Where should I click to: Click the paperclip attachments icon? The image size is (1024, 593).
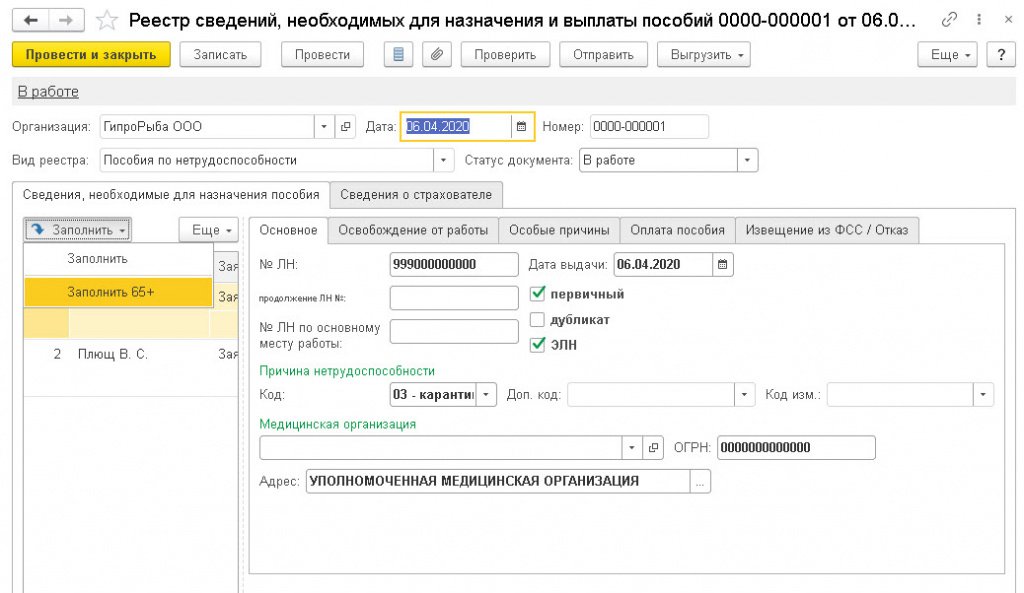point(436,55)
